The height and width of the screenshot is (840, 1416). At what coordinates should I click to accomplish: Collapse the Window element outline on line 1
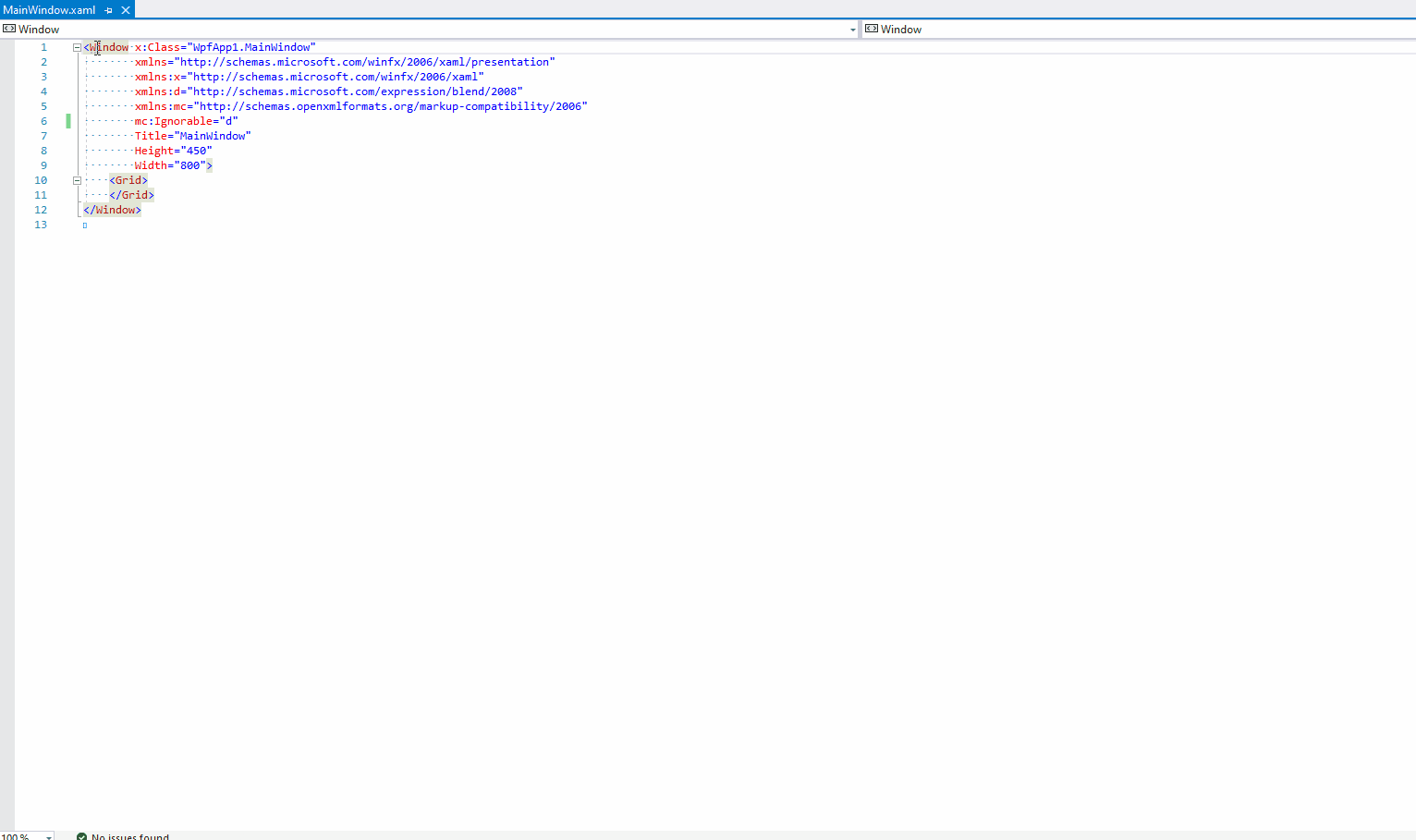(77, 47)
